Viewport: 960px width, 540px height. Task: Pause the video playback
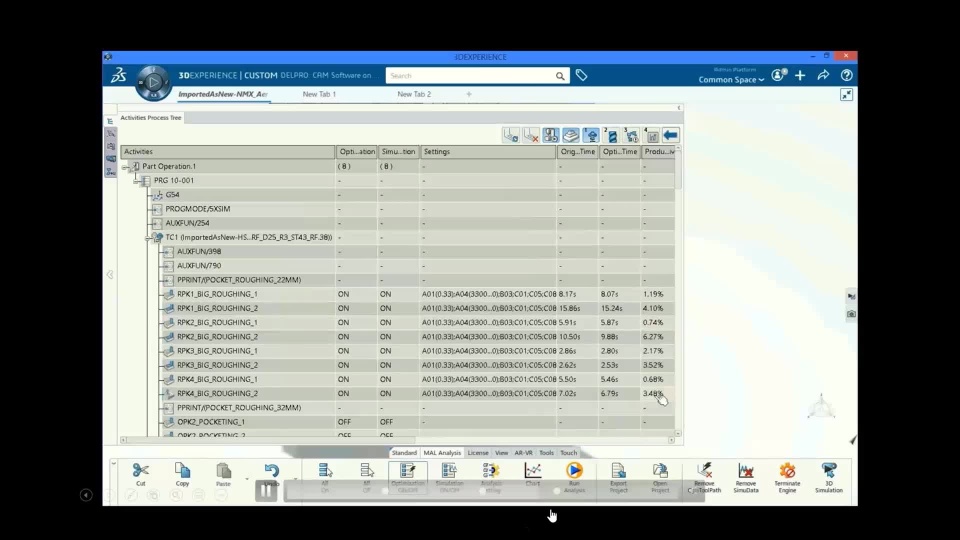pos(266,490)
